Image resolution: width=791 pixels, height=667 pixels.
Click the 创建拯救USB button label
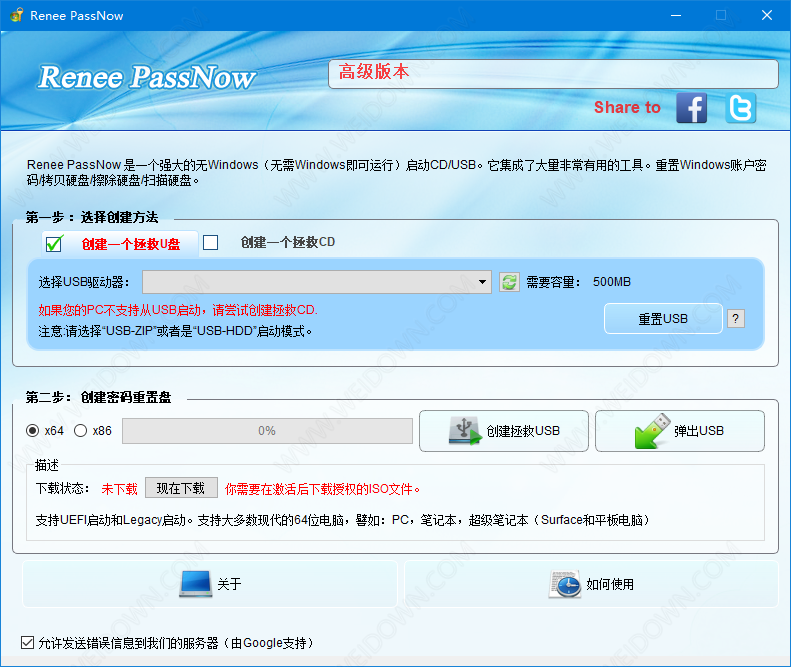(523, 430)
